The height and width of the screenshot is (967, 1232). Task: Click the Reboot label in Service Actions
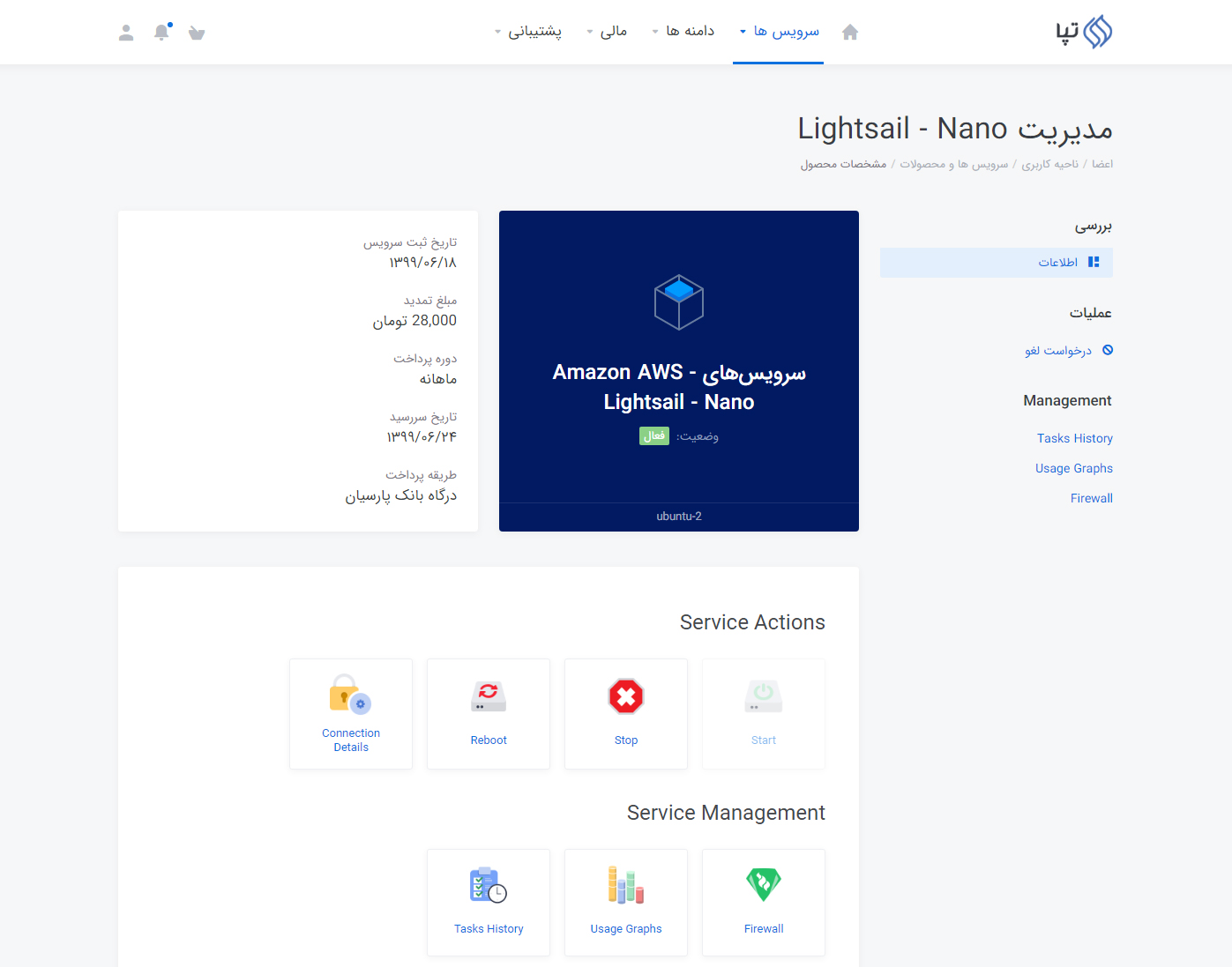tap(489, 740)
